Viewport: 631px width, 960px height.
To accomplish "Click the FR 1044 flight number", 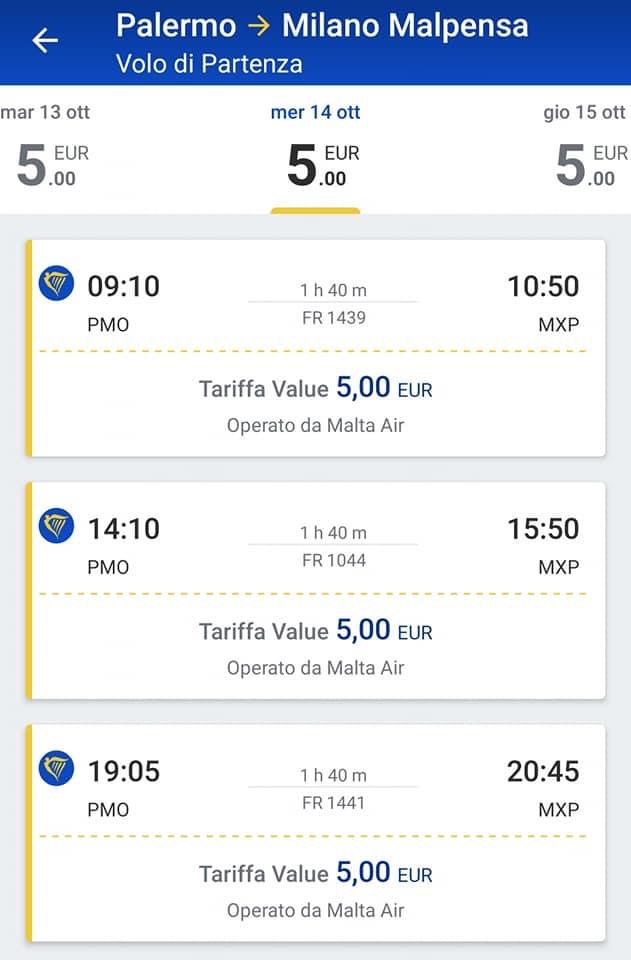I will click(334, 560).
